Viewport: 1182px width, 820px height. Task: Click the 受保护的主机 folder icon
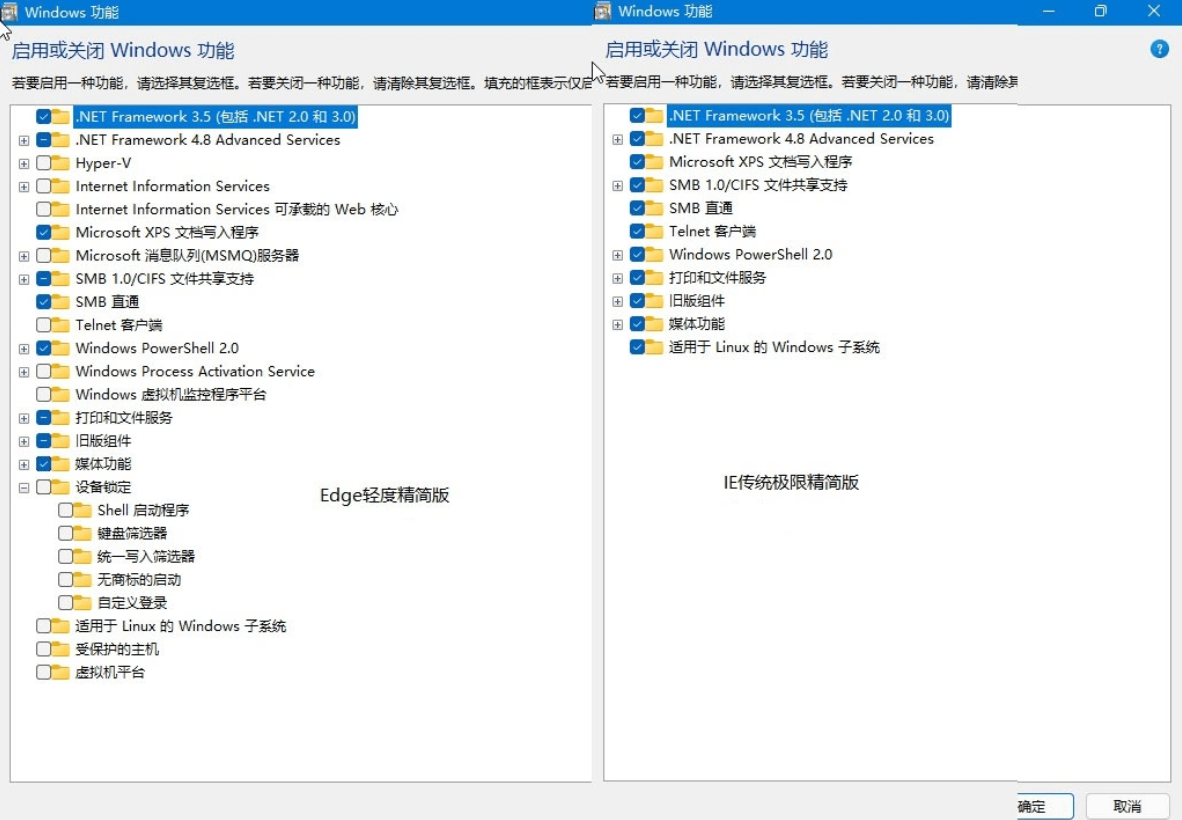point(62,649)
